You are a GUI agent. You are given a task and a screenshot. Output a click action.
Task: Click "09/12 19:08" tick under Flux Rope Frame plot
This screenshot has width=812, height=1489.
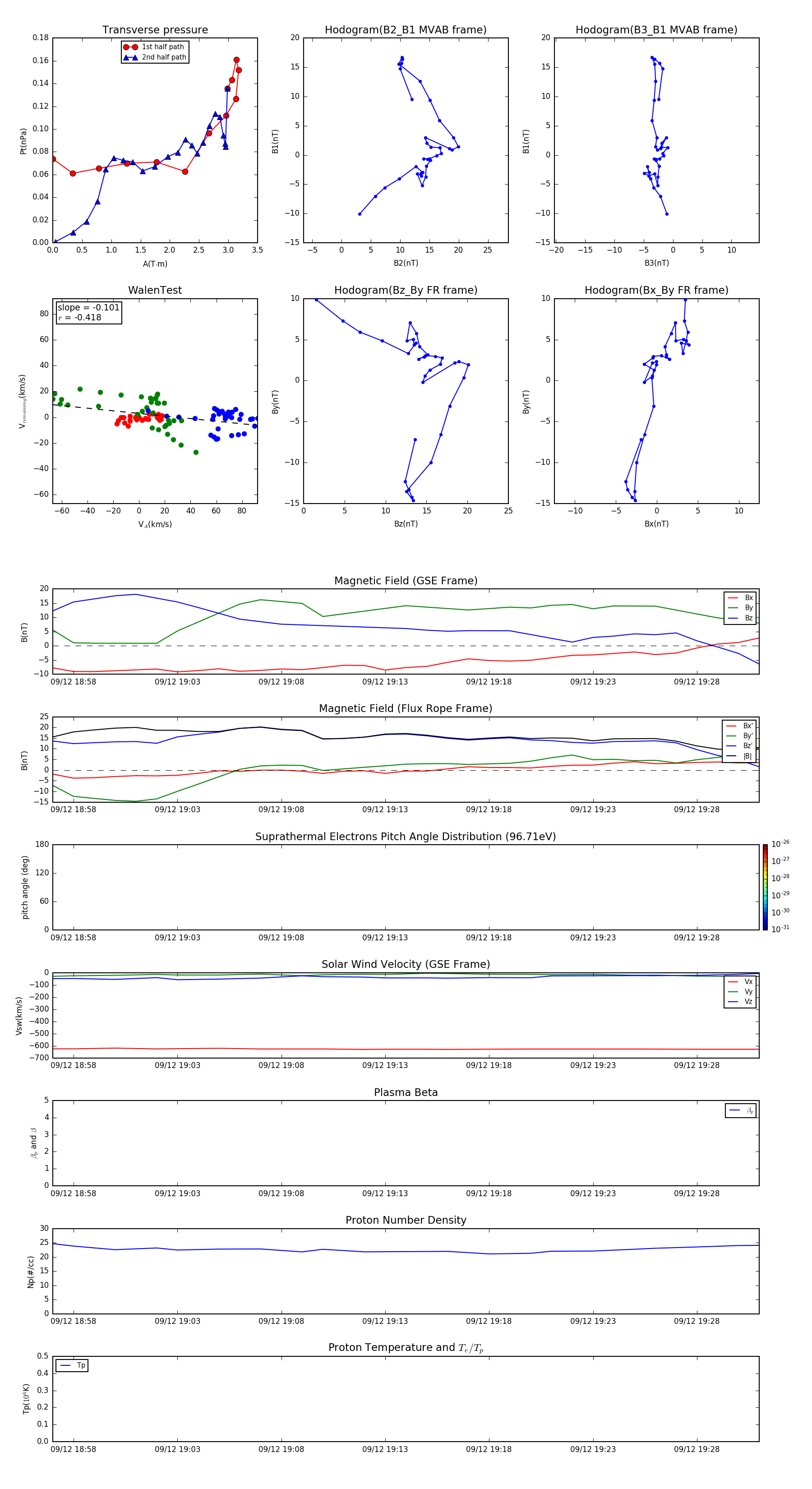(281, 810)
